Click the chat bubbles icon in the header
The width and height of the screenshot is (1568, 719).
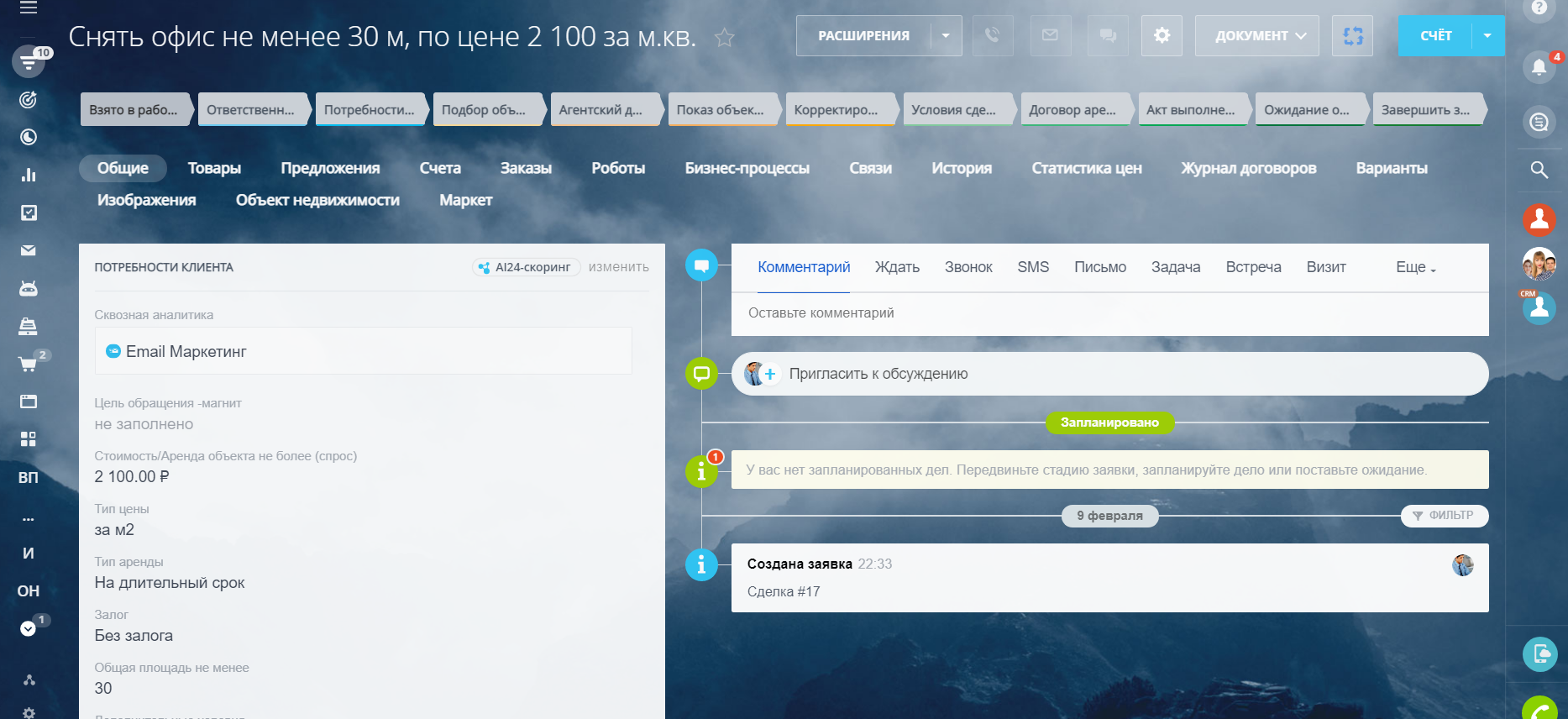pyautogui.click(x=1108, y=35)
